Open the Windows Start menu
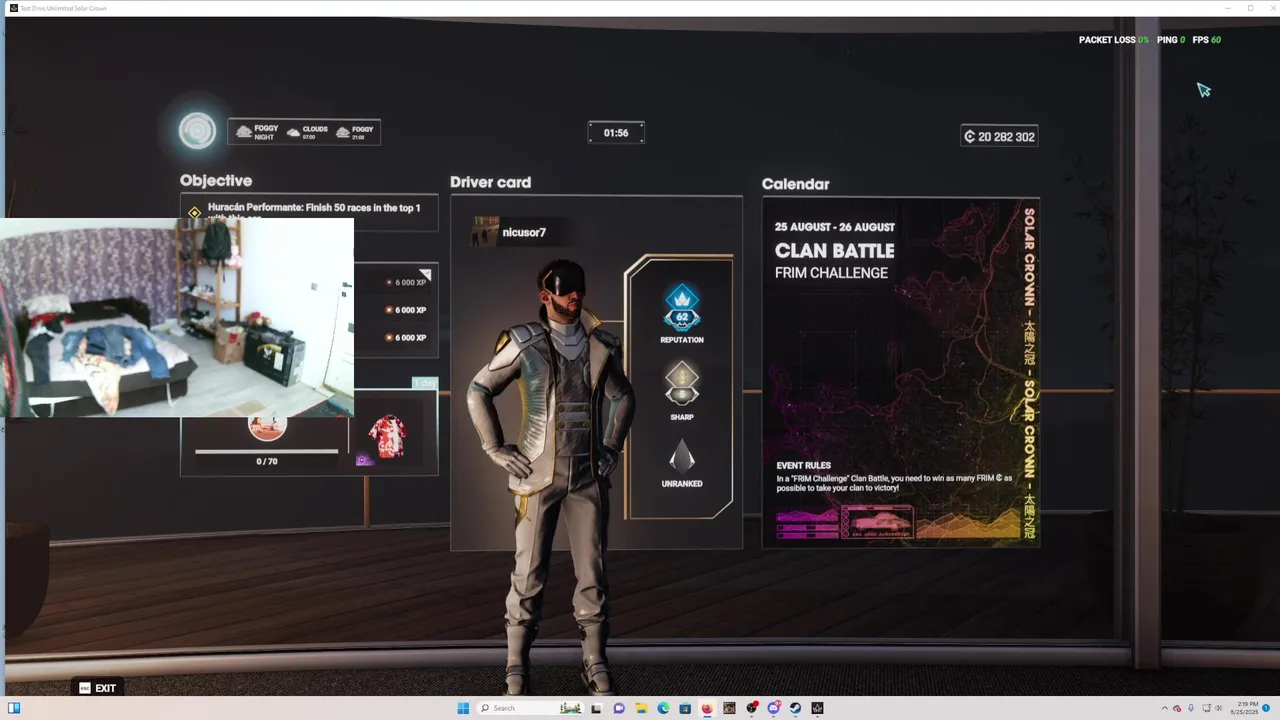The image size is (1280, 720). [463, 708]
